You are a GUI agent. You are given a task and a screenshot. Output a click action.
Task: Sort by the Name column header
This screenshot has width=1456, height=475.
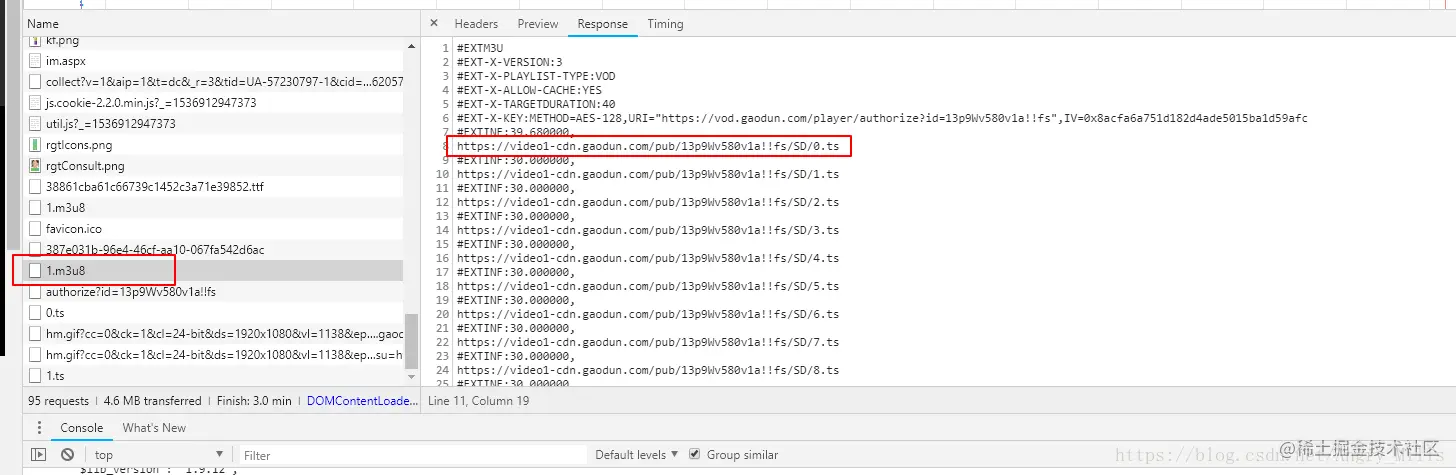pos(42,23)
